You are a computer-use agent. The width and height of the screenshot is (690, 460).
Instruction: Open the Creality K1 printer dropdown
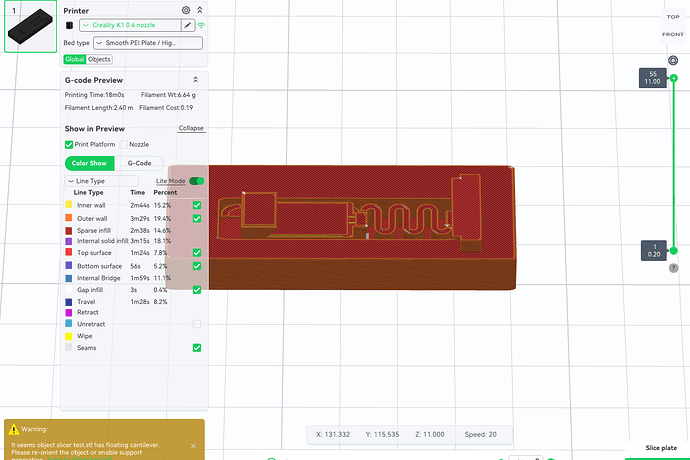tap(130, 25)
